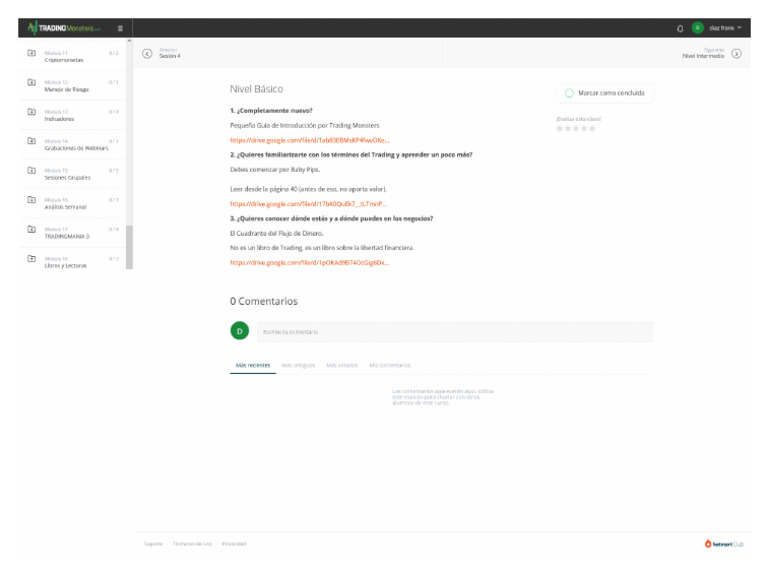768x572 pixels.
Task: Expand the Indicadores module
Action: 72,115
